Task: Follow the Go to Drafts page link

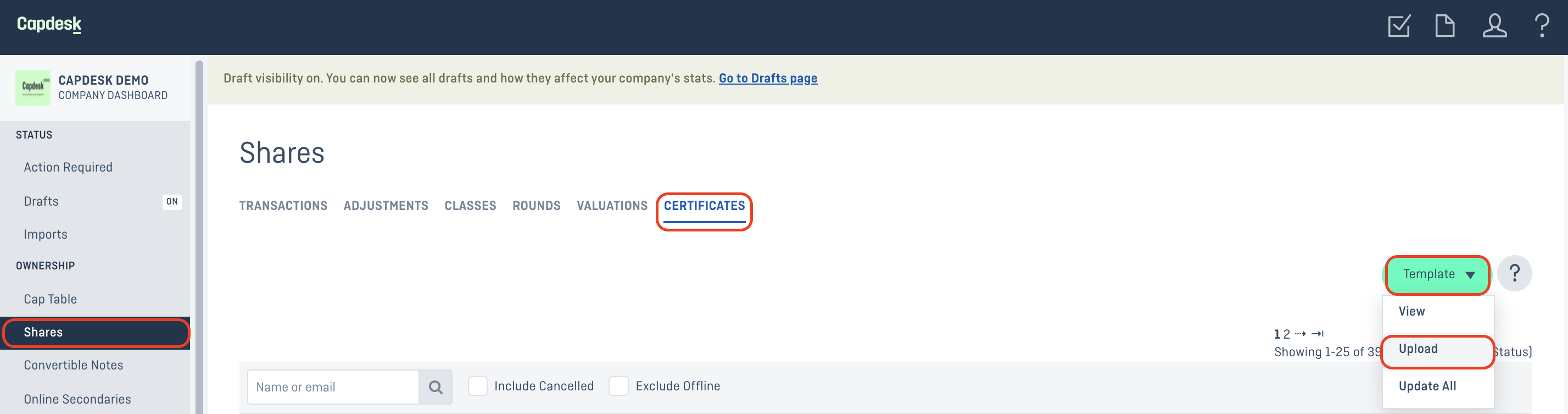Action: point(768,78)
